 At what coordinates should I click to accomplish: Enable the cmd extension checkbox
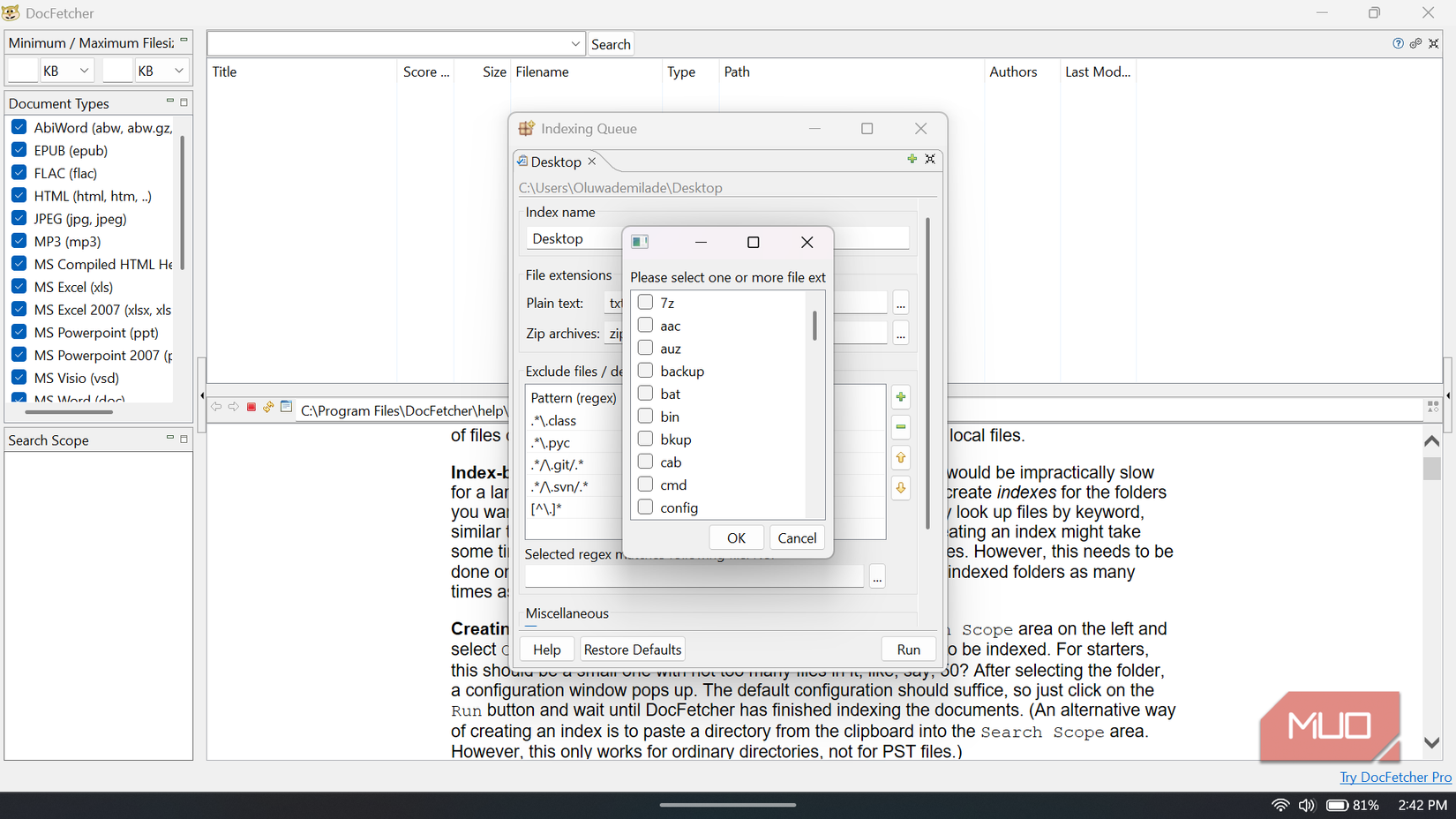point(645,485)
